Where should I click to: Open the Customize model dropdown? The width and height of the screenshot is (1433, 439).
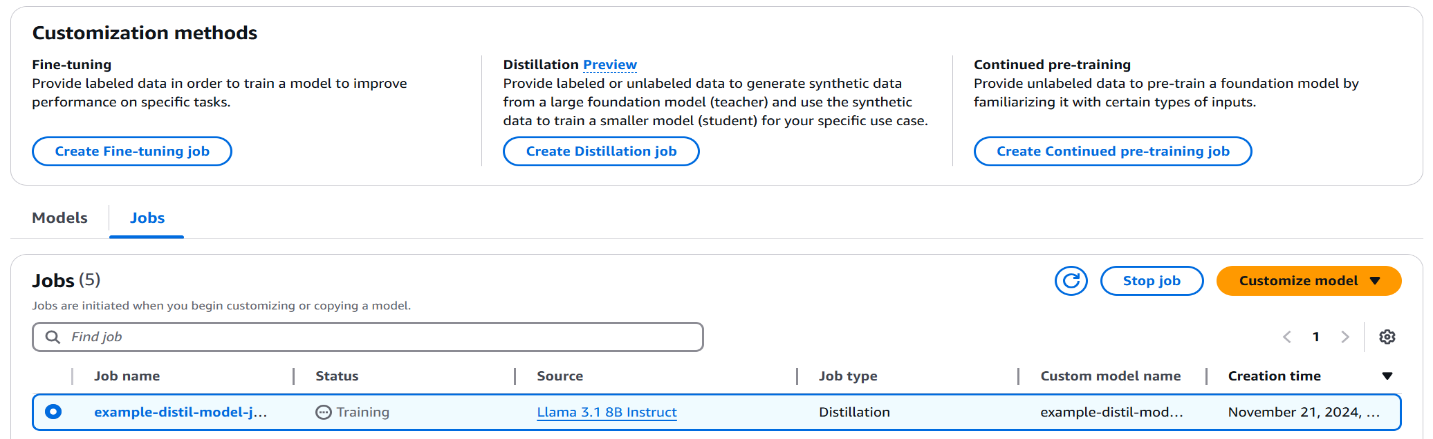(x=1308, y=281)
